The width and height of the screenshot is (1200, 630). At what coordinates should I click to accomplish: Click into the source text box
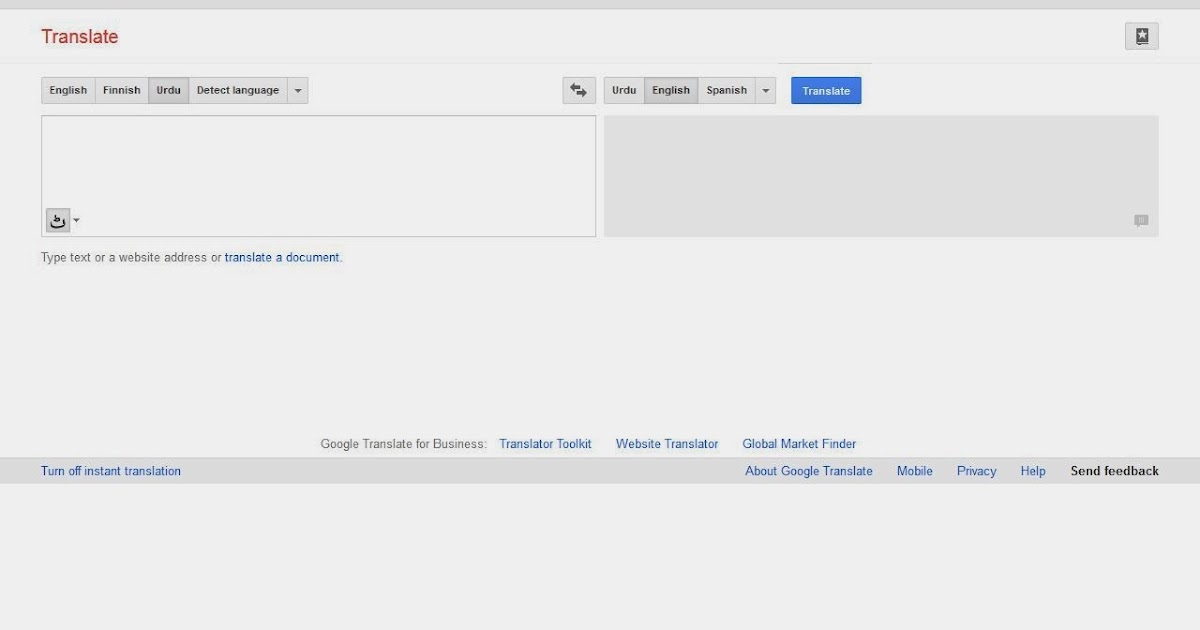(x=318, y=176)
